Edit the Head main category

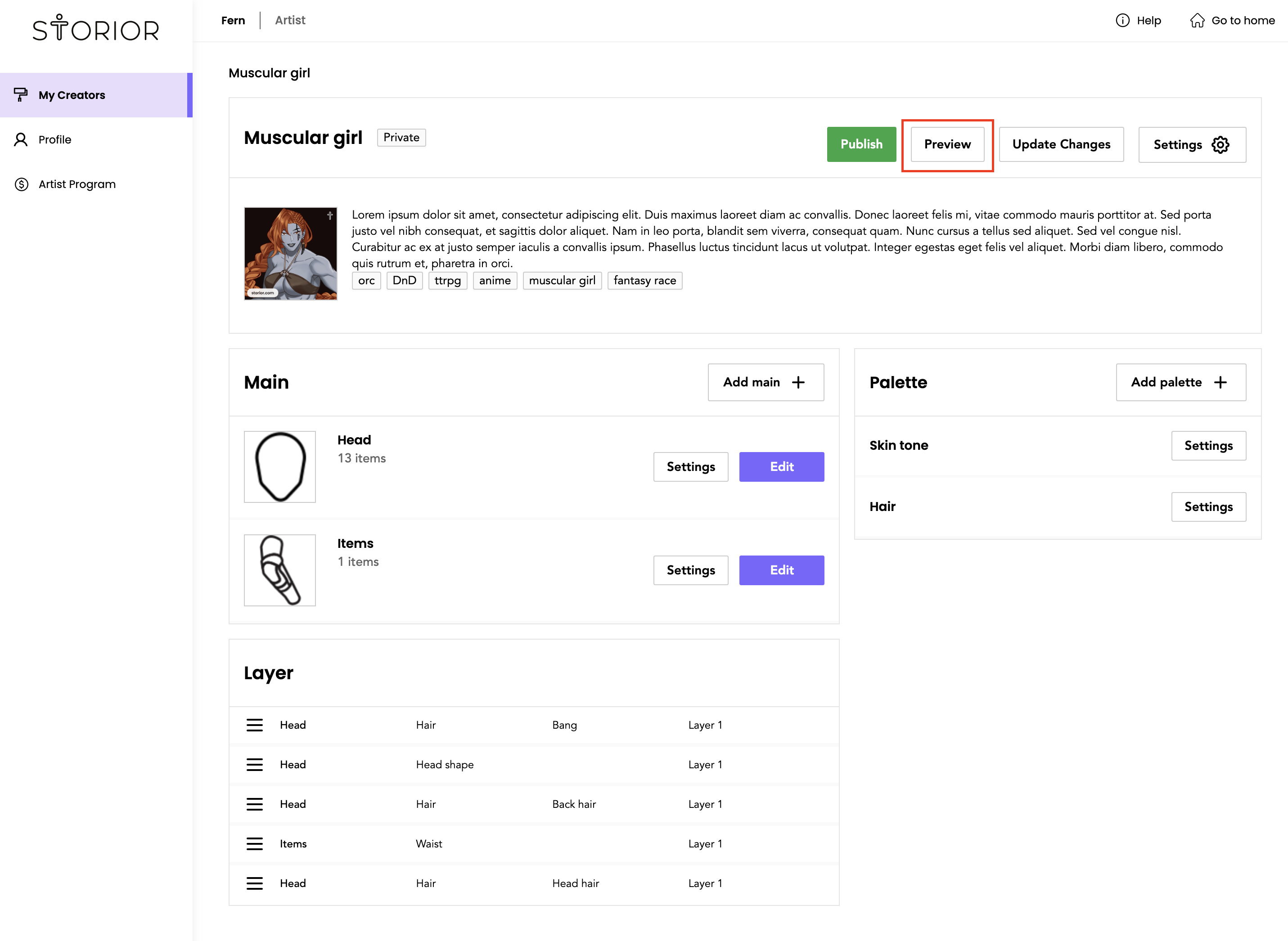pyautogui.click(x=781, y=466)
